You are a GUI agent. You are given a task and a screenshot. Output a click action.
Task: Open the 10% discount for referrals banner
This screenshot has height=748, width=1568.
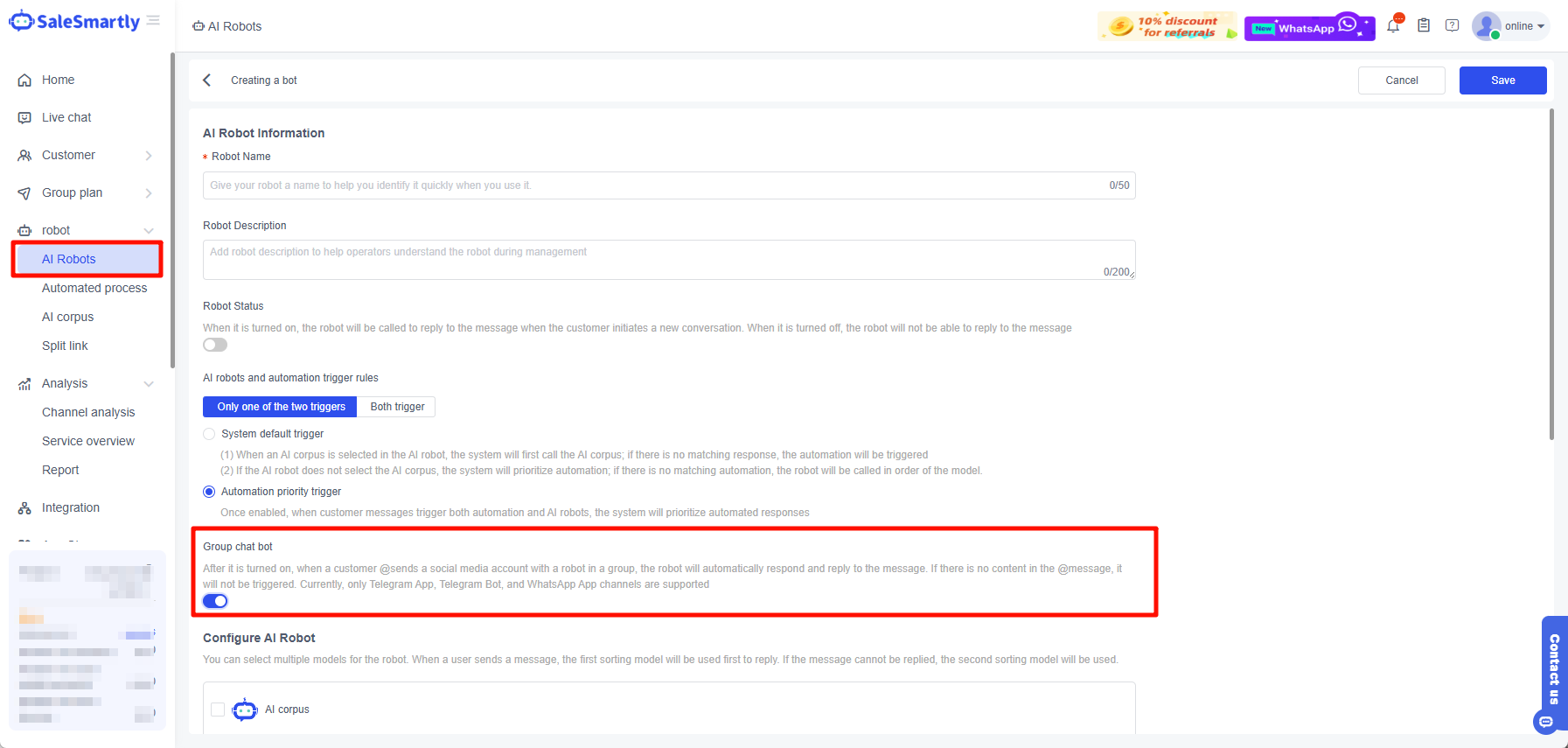click(x=1168, y=26)
